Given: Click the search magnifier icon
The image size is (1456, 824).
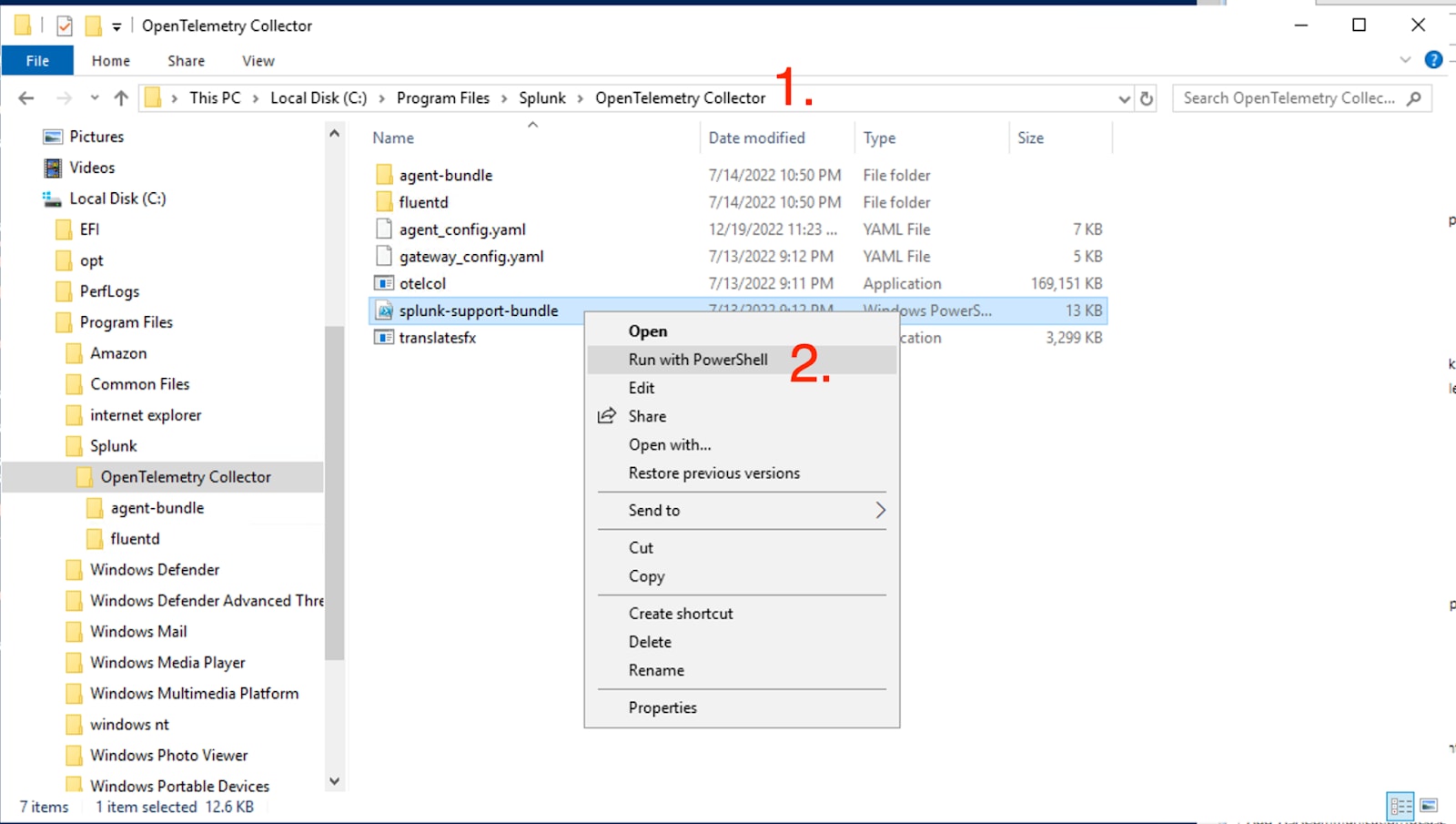Looking at the screenshot, I should [x=1414, y=98].
